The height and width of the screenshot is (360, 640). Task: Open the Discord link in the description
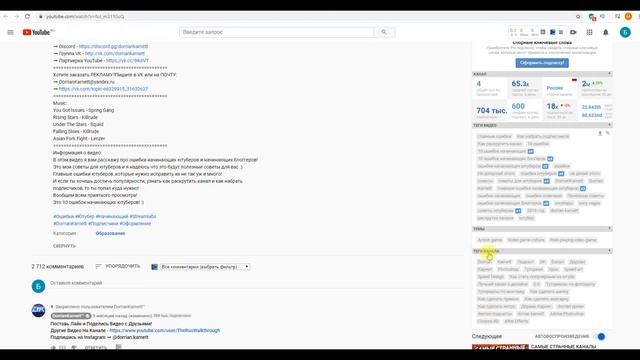[x=113, y=47]
